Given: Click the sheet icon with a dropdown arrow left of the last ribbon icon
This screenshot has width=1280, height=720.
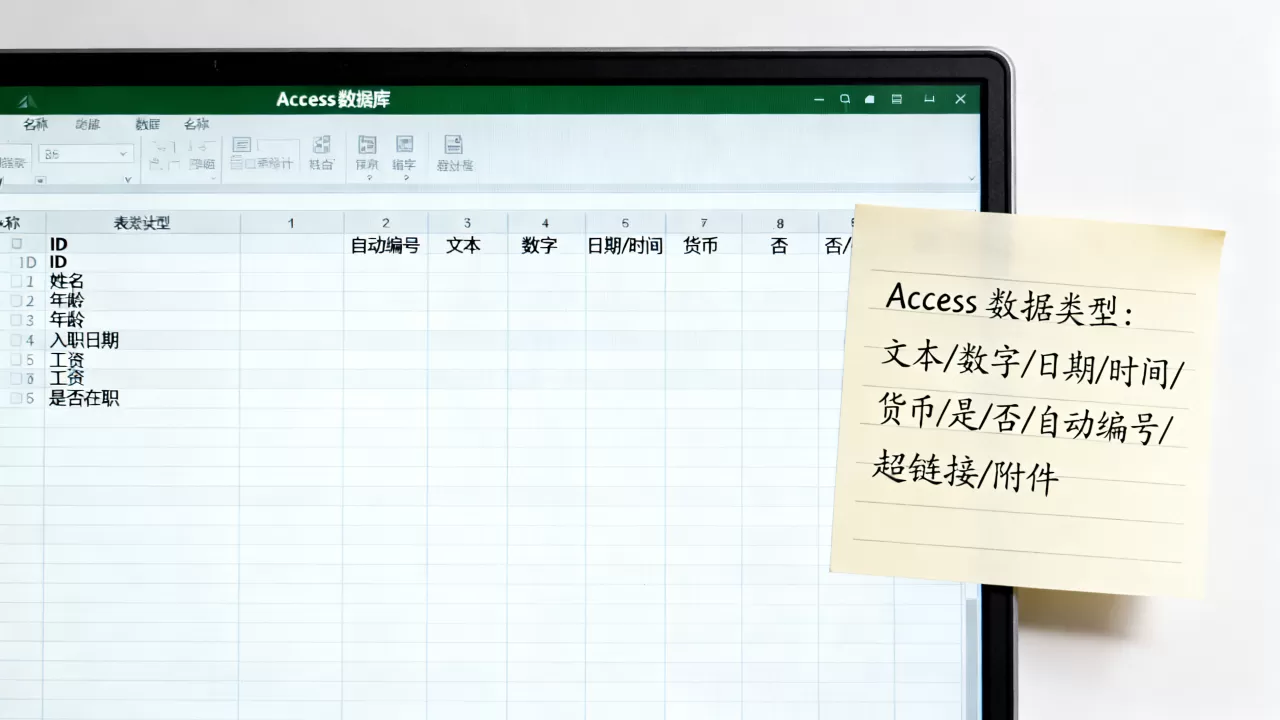Looking at the screenshot, I should pos(404,145).
